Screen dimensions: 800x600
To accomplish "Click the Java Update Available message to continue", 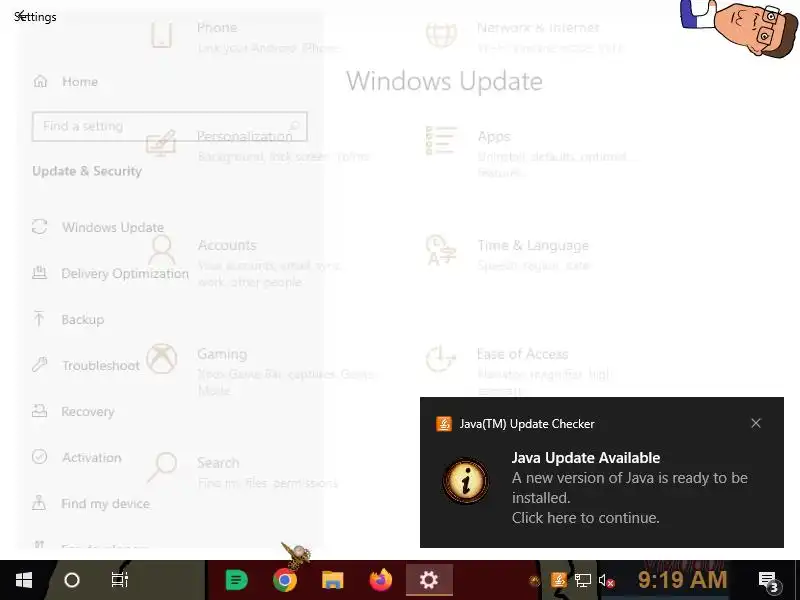I will pyautogui.click(x=630, y=487).
